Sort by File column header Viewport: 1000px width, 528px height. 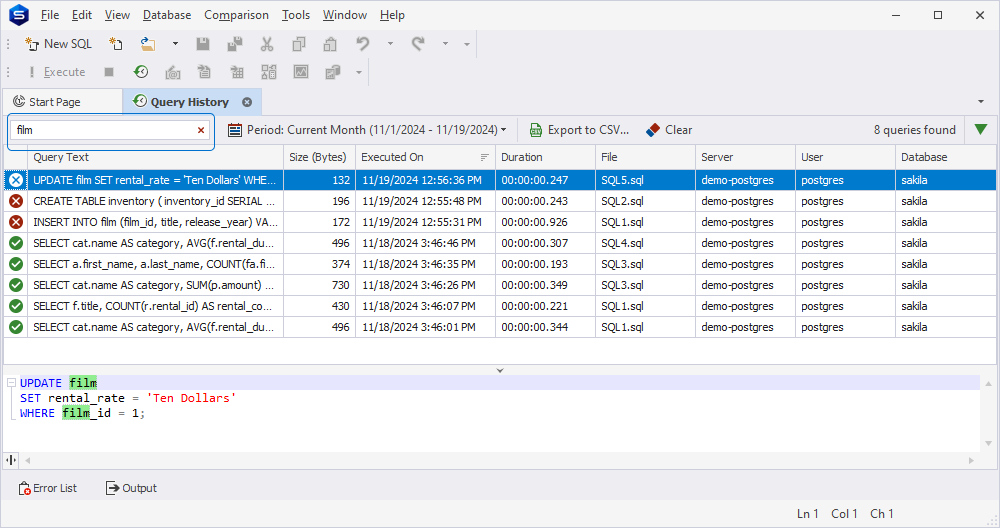[645, 158]
